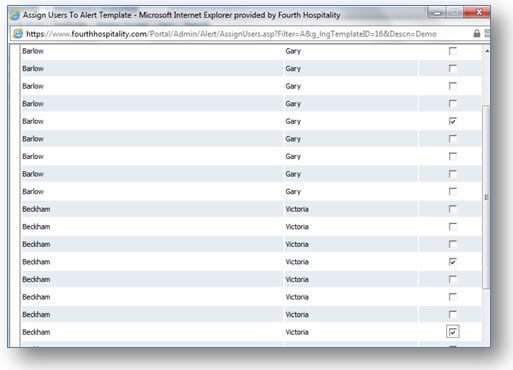Maximize the Assign Users To Alert Template window

(x=455, y=13)
